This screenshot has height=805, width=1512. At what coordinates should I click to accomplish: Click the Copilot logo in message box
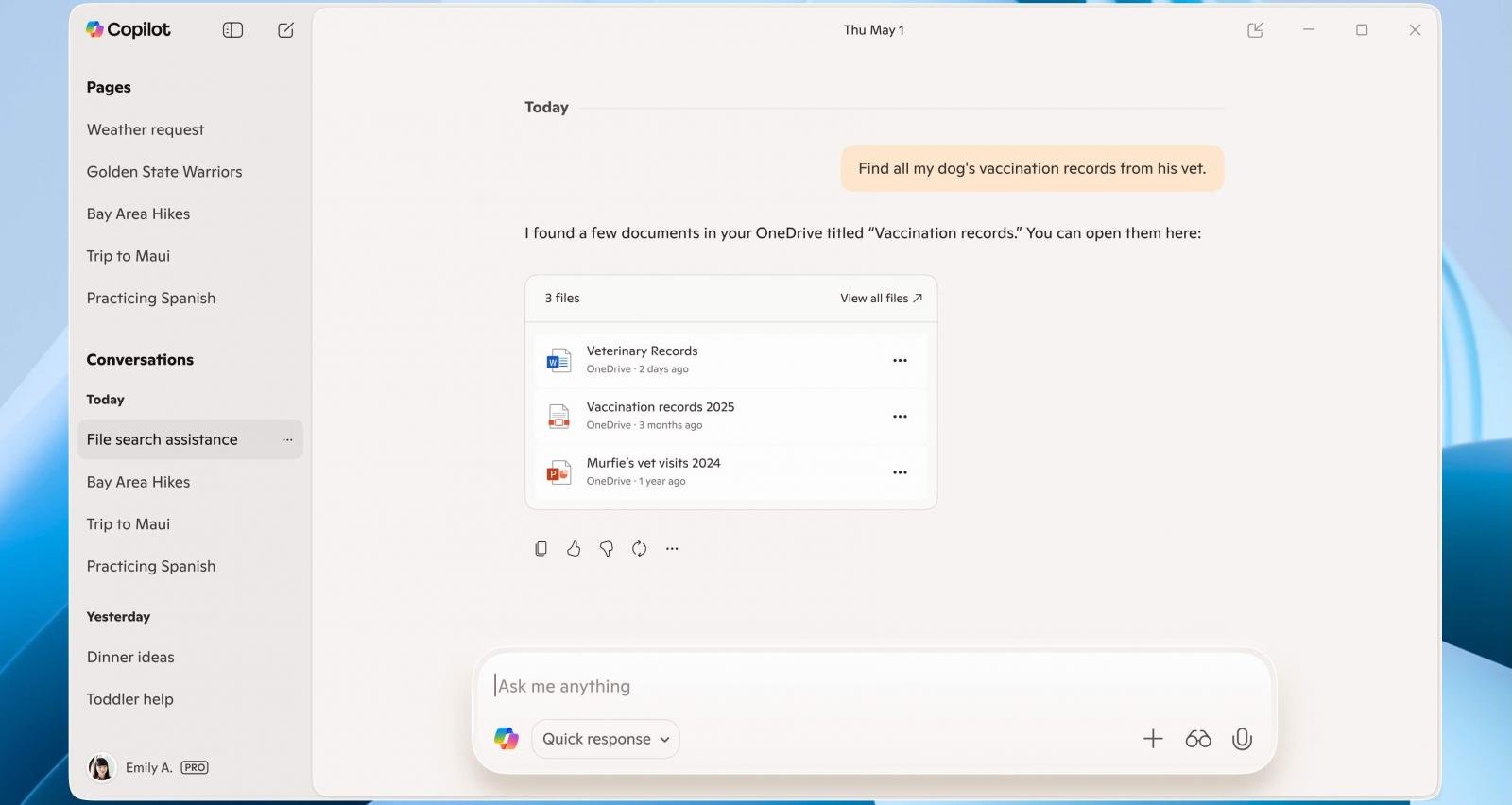[507, 739]
